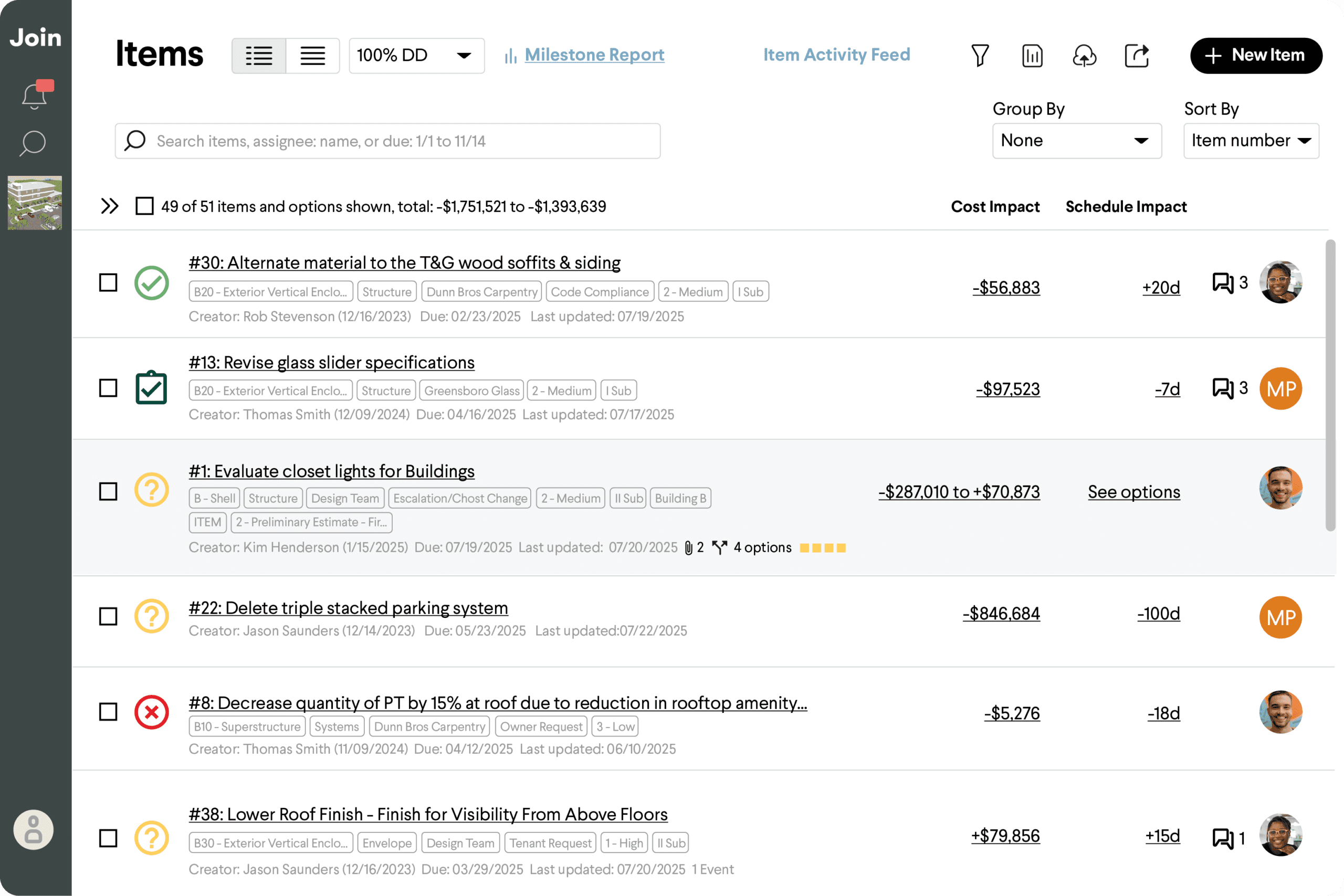Click inside the search items input field
The image size is (1344, 896).
click(x=387, y=141)
